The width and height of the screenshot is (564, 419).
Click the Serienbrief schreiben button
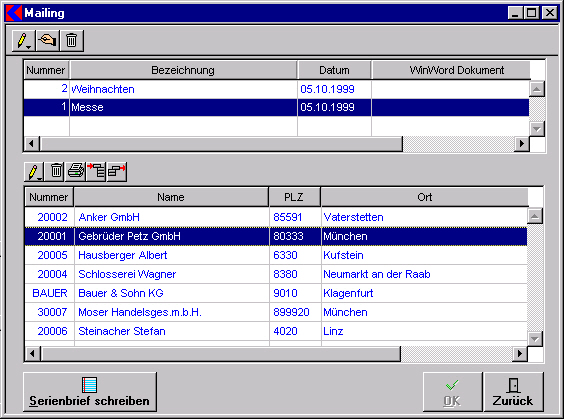[90, 392]
